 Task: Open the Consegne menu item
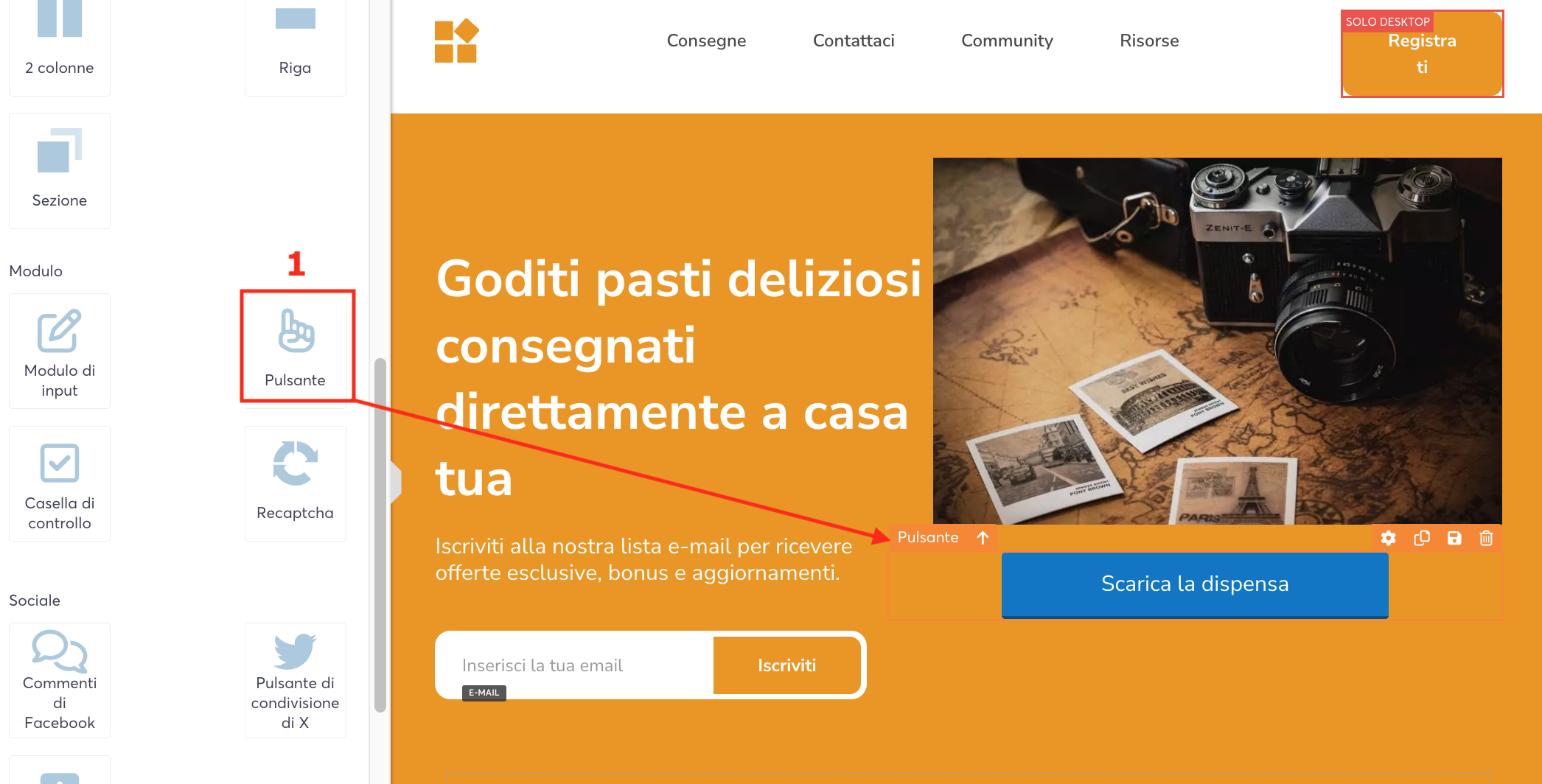point(706,41)
